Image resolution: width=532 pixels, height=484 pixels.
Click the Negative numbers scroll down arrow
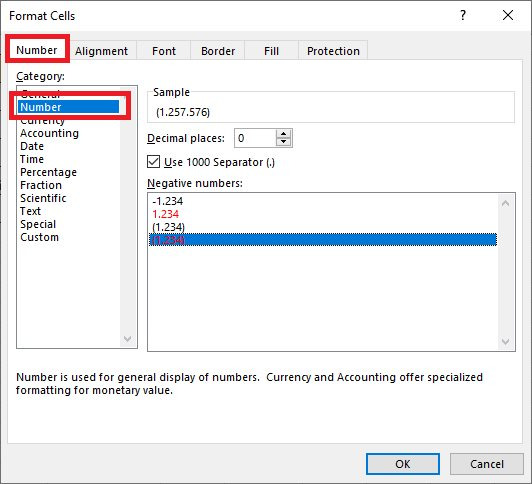click(506, 341)
